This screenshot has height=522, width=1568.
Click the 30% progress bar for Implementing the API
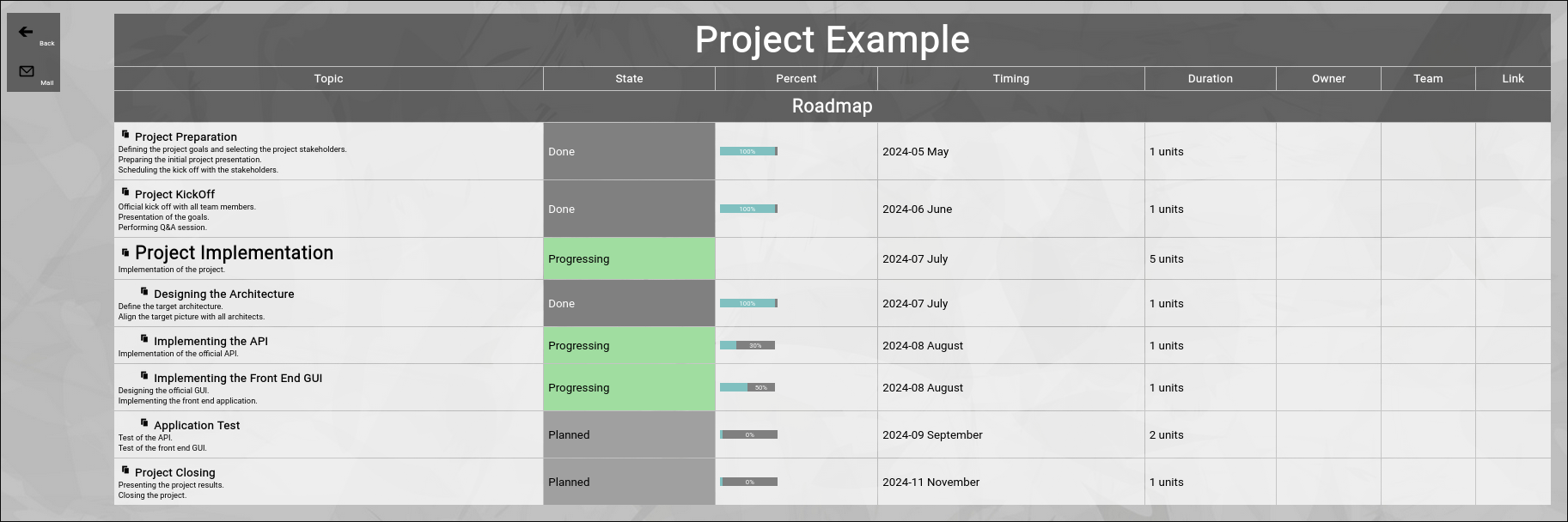(747, 346)
